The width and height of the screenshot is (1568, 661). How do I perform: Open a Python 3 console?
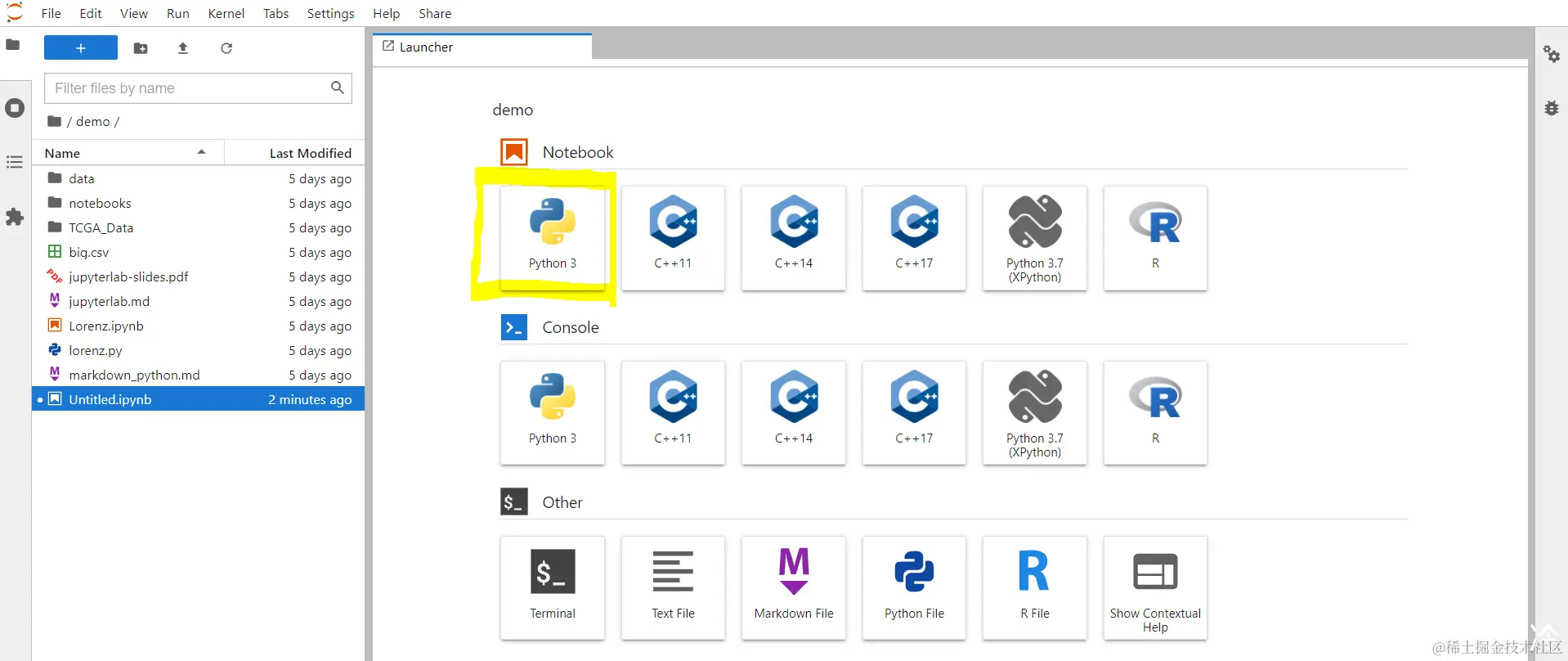pos(553,413)
